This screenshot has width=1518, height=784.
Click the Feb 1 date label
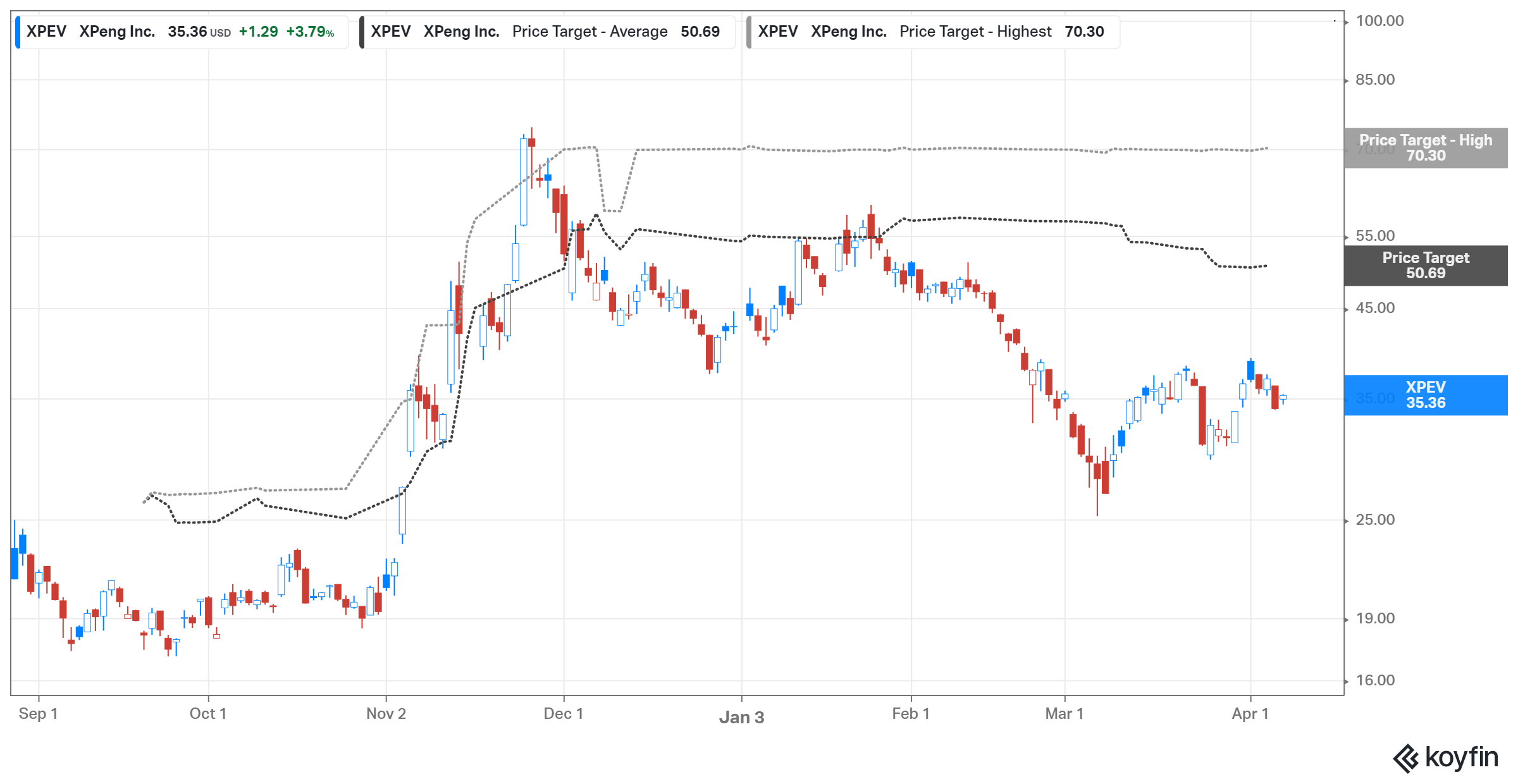911,714
